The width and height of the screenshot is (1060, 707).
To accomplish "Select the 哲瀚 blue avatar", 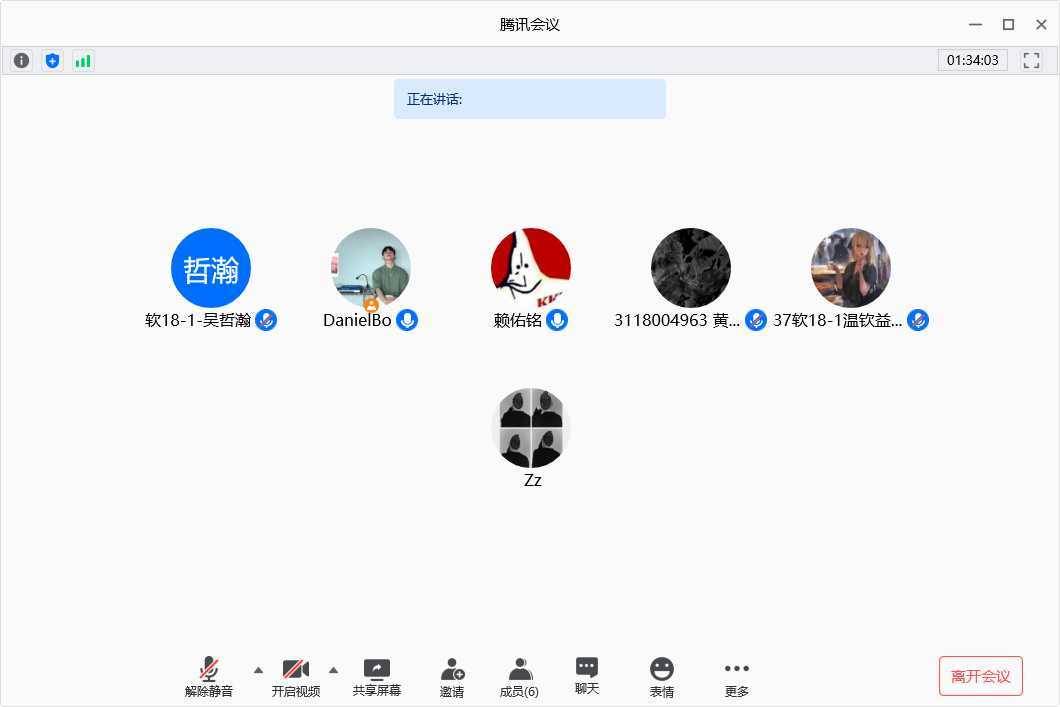I will click(211, 268).
